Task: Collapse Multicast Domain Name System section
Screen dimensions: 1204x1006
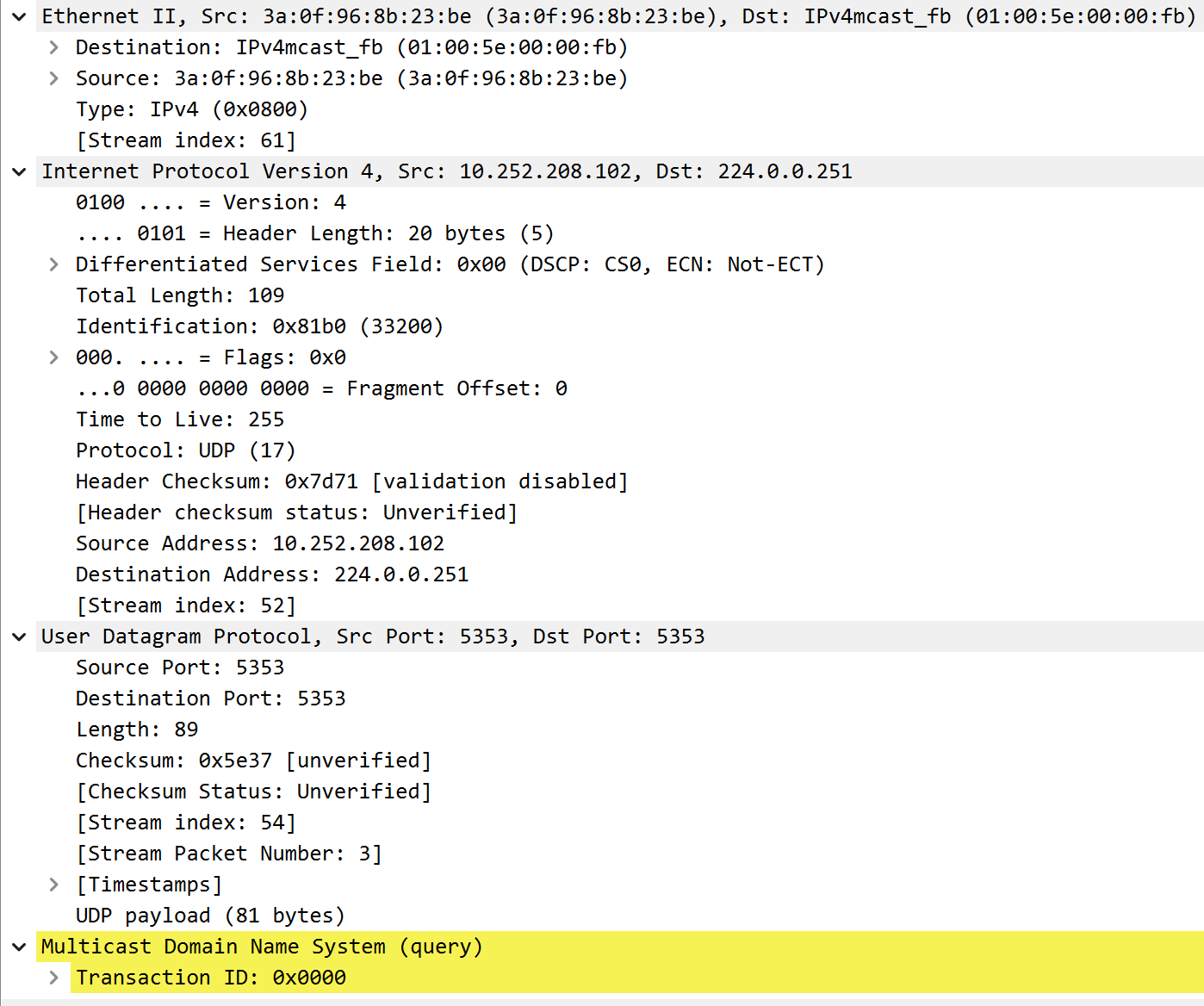Action: tap(19, 947)
